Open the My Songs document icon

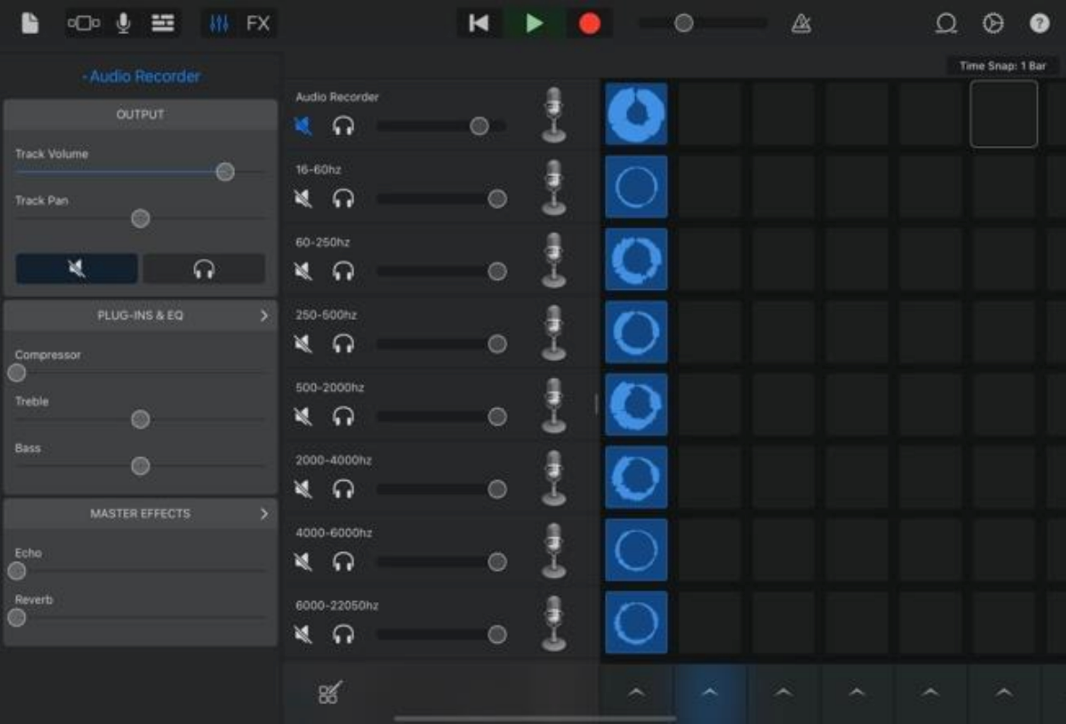pyautogui.click(x=30, y=24)
